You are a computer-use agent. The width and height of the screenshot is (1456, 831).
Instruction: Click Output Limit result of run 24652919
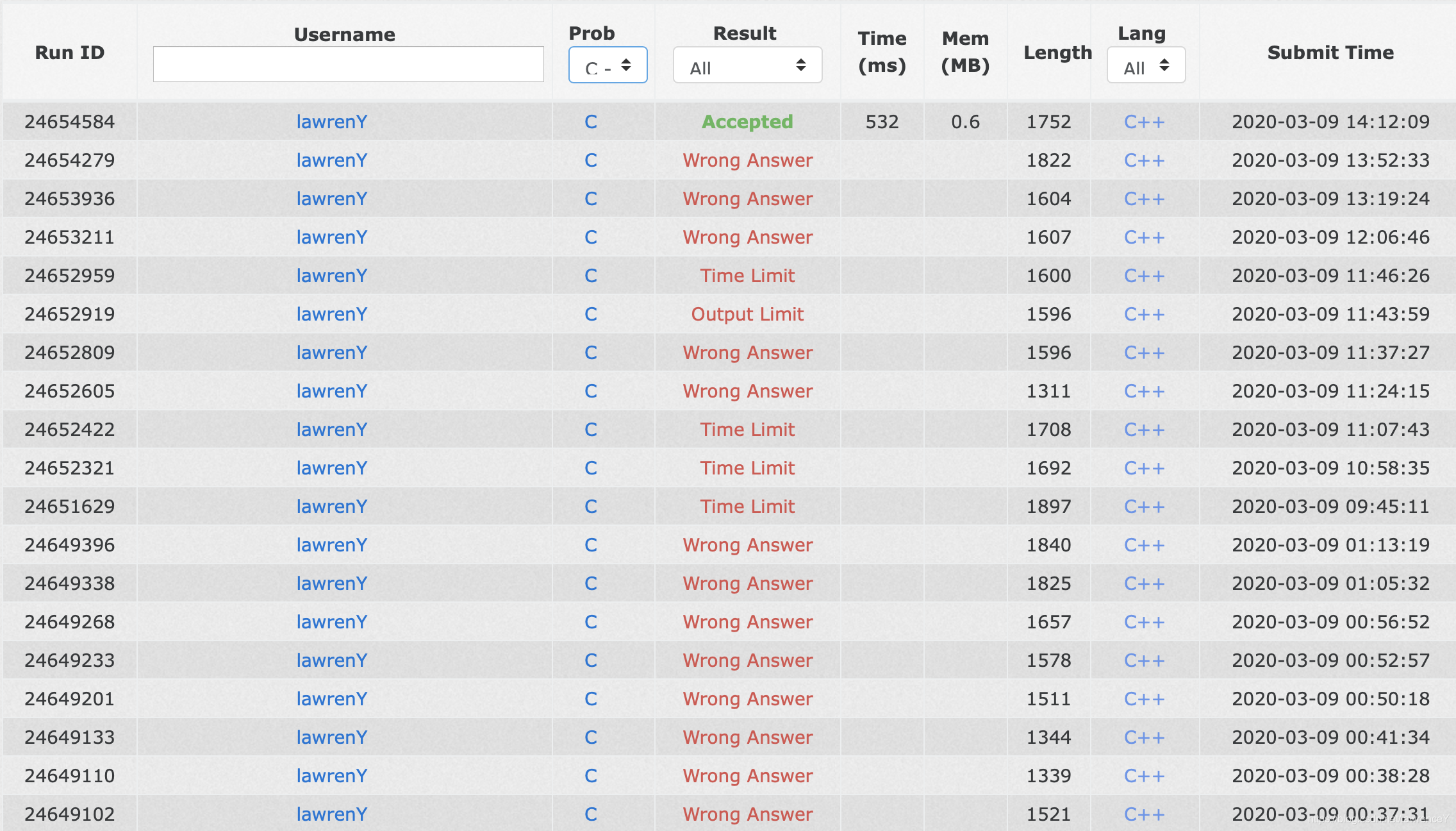point(747,314)
